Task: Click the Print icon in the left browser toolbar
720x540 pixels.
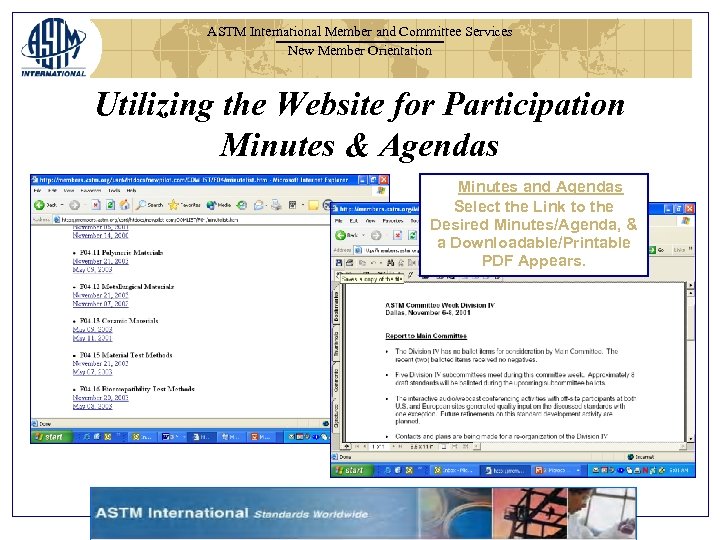Action: (x=276, y=205)
